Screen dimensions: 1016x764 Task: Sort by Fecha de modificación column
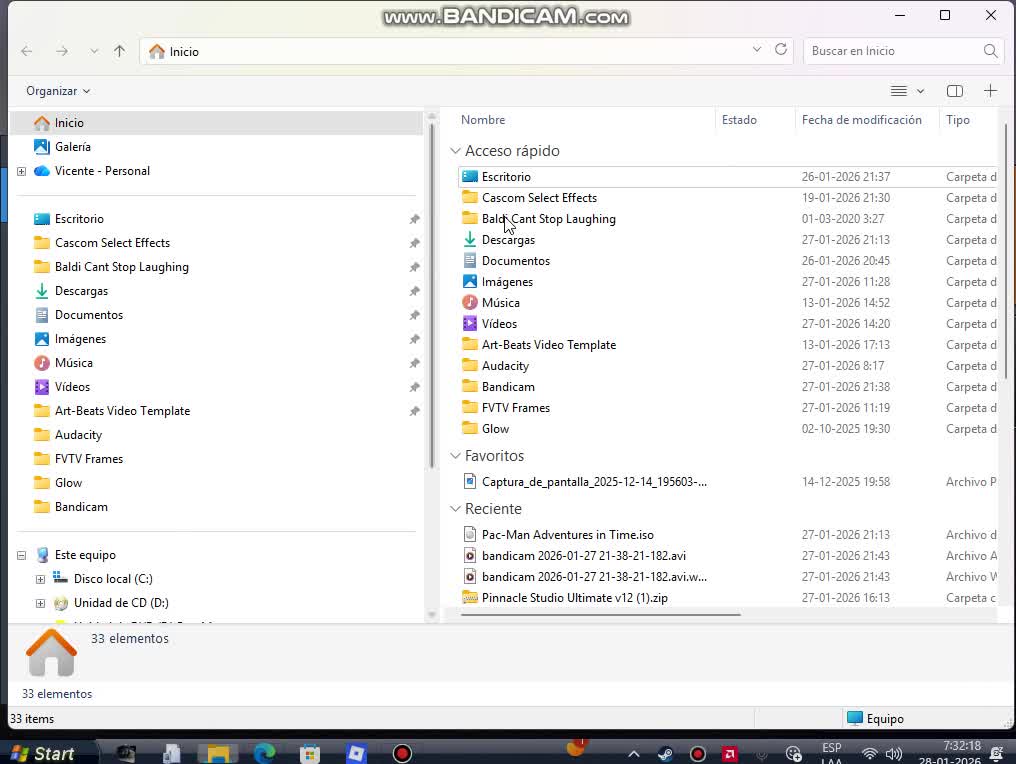click(x=861, y=120)
